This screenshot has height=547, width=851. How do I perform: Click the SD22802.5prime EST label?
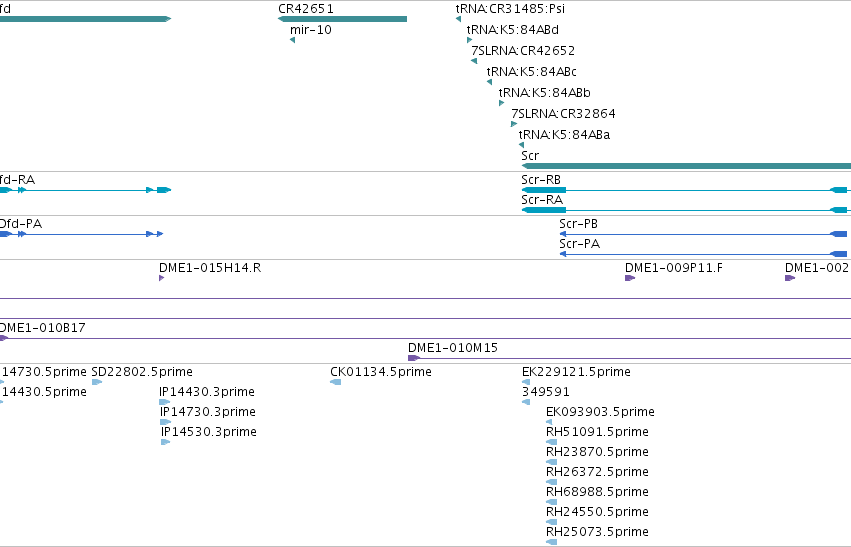142,372
